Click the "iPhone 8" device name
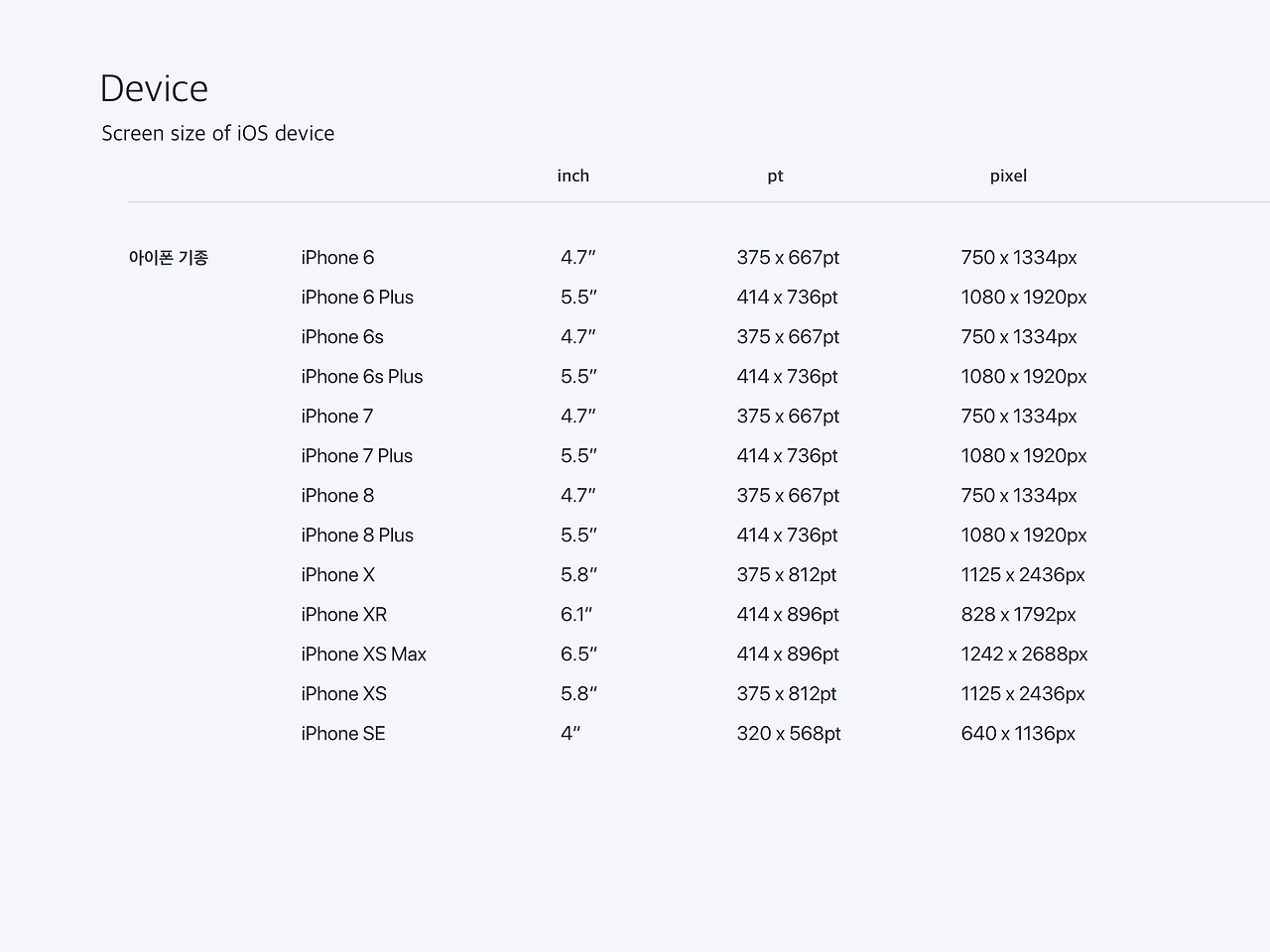Screen dimensions: 1270x952 (337, 496)
